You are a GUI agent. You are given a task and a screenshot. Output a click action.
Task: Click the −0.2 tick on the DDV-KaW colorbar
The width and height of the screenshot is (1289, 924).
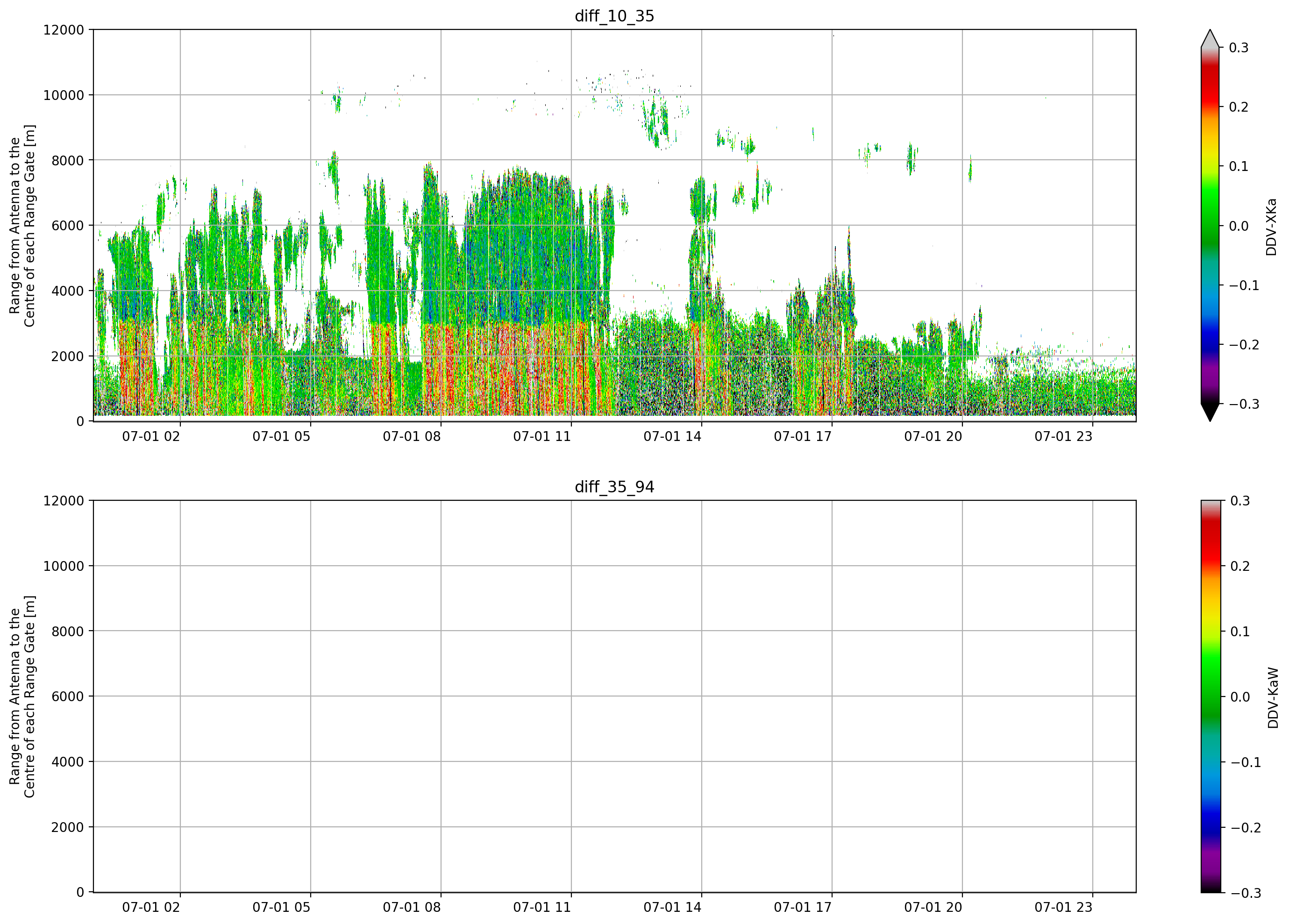[x=1246, y=827]
